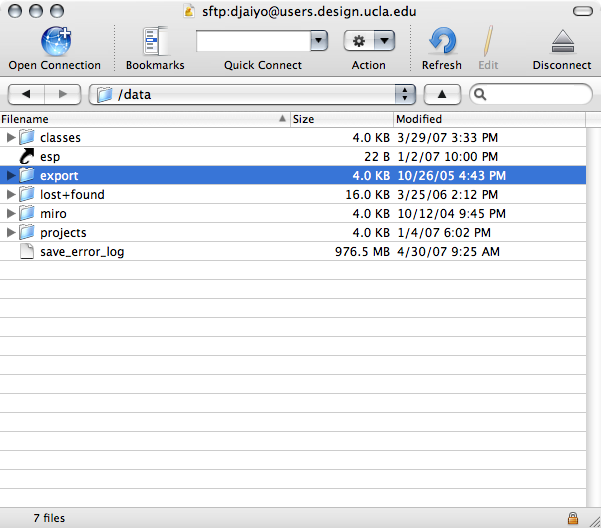Open the Quick Connect dropdown arrow
Viewport: 601px width, 528px height.
[x=319, y=41]
